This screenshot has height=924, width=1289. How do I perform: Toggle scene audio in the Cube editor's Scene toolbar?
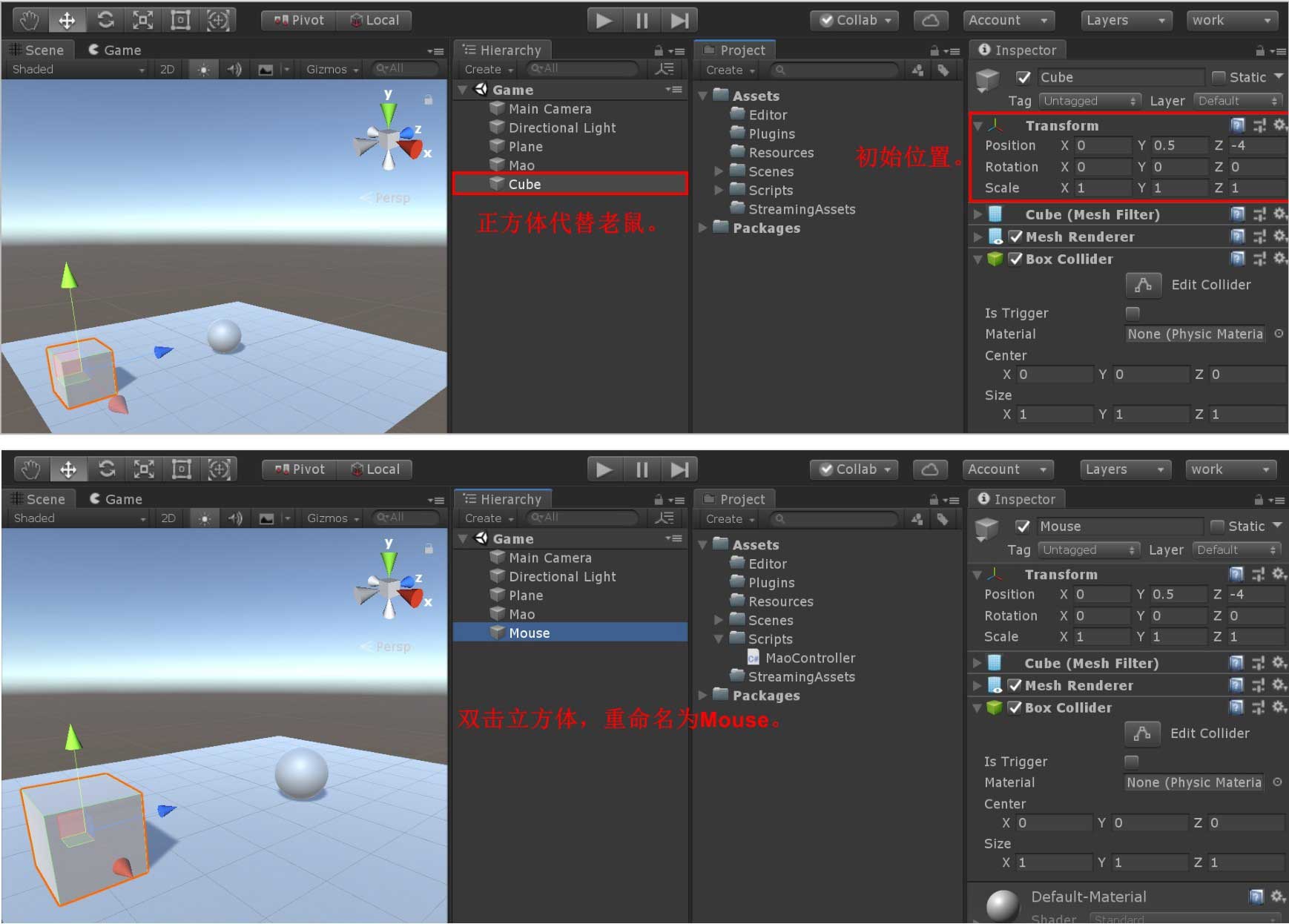click(234, 69)
